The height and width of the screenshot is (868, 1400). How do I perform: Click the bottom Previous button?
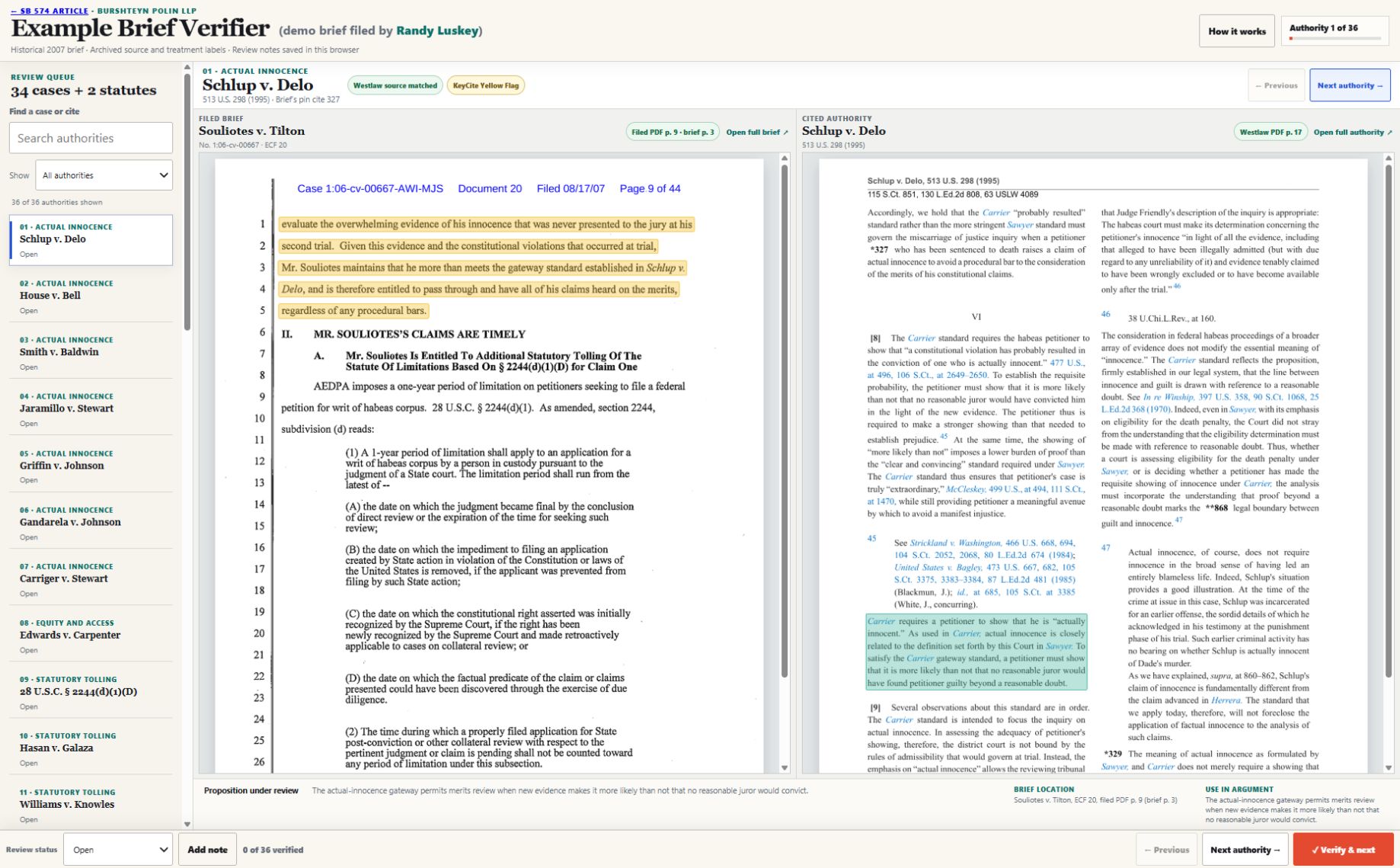(x=1166, y=849)
